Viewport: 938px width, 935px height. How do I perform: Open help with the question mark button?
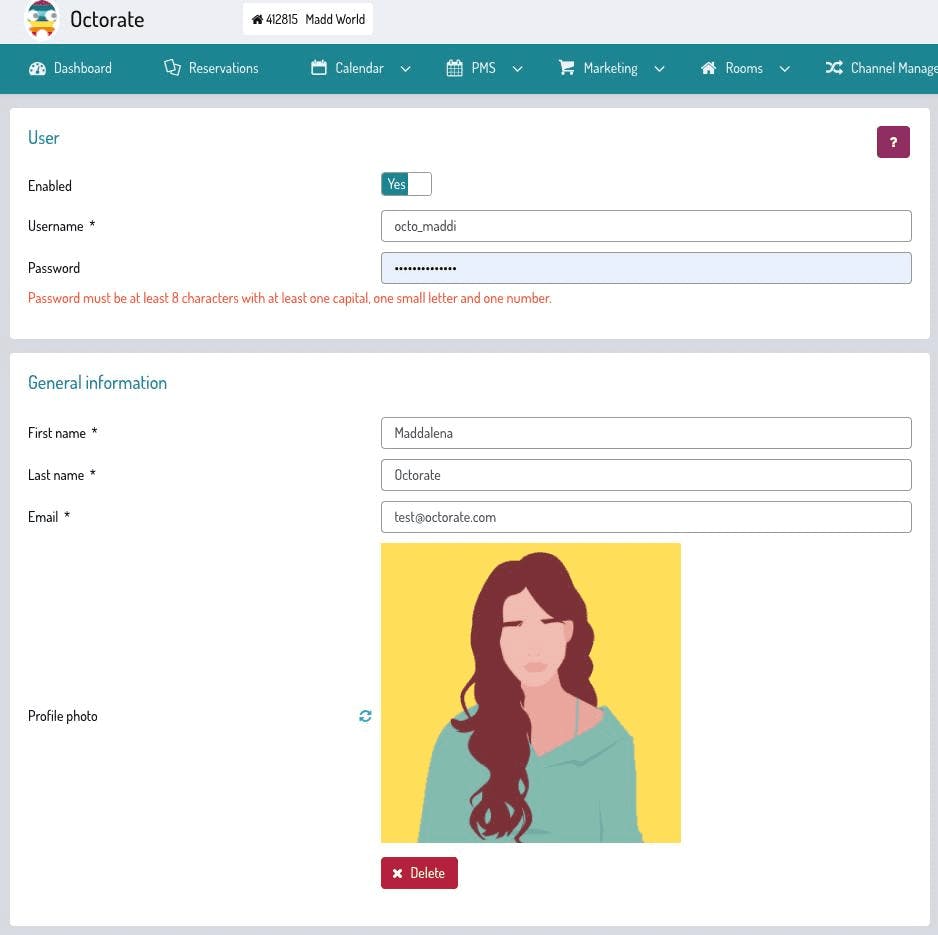coord(893,142)
